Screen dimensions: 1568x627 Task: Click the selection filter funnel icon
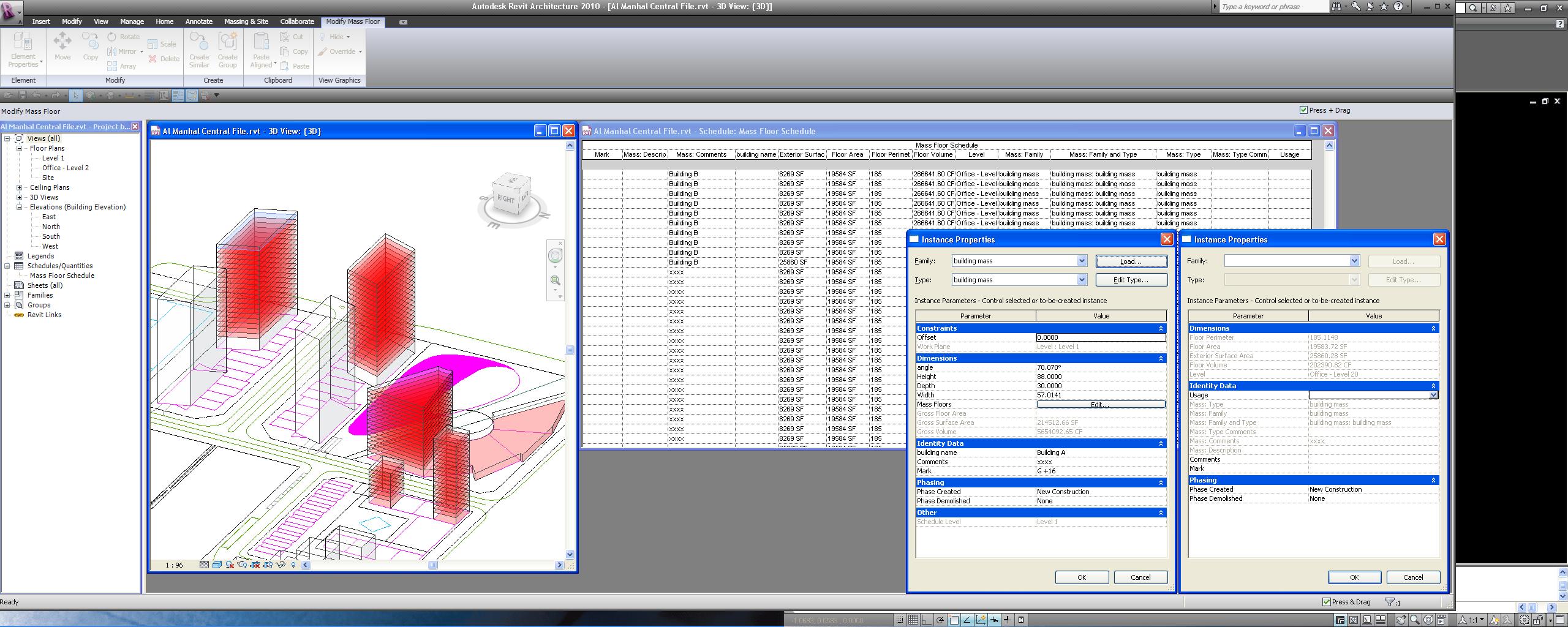pos(1390,602)
